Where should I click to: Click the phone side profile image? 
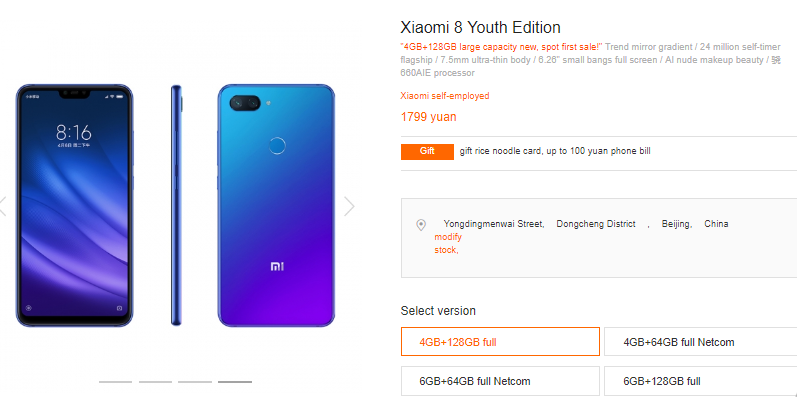pyautogui.click(x=178, y=205)
